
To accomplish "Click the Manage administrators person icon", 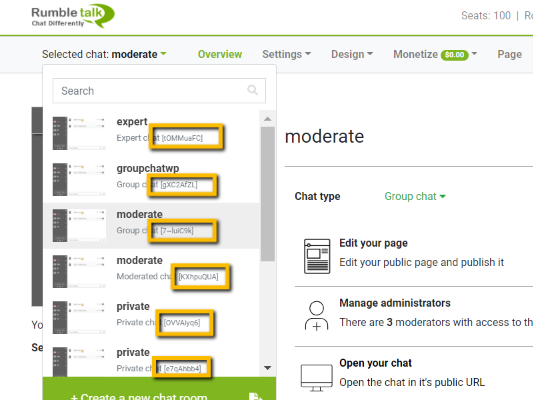I will pyautogui.click(x=316, y=316).
